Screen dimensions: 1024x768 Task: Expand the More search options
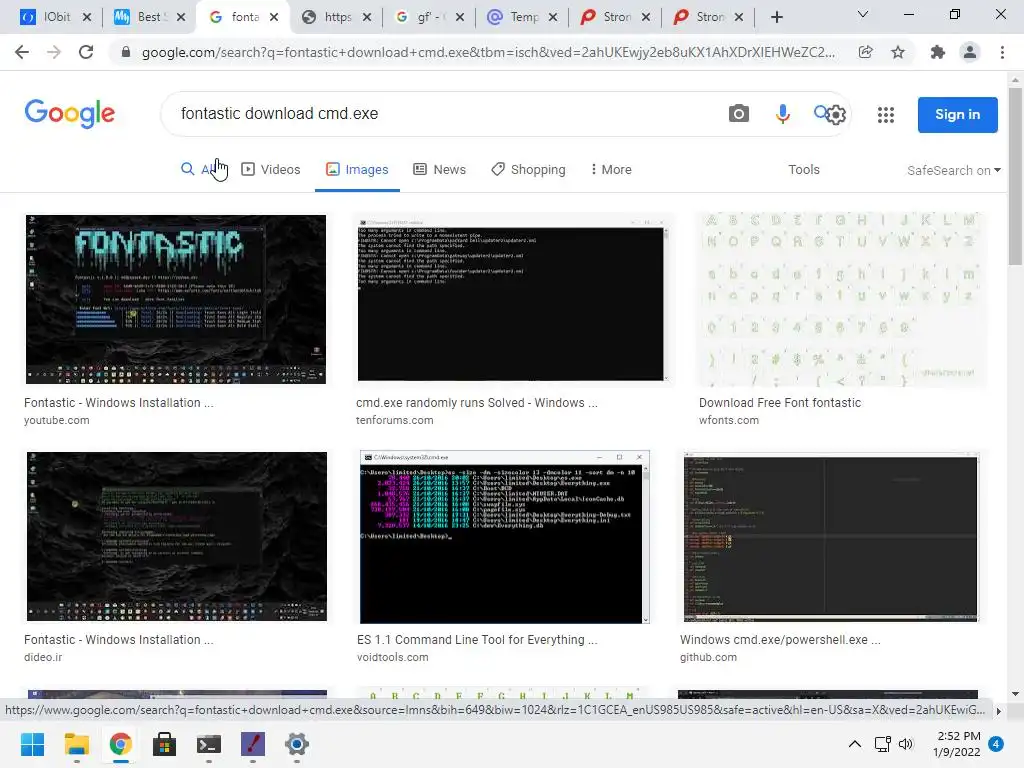[x=611, y=169]
